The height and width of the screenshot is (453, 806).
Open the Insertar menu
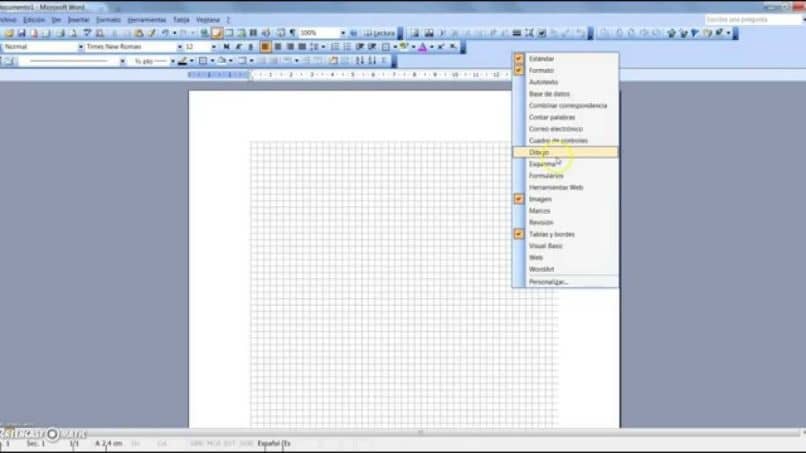click(79, 20)
